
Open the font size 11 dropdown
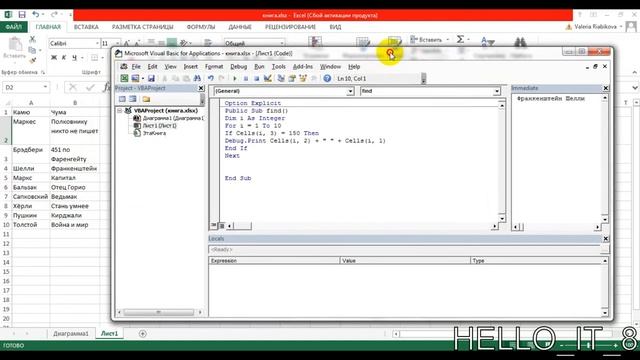coord(118,43)
